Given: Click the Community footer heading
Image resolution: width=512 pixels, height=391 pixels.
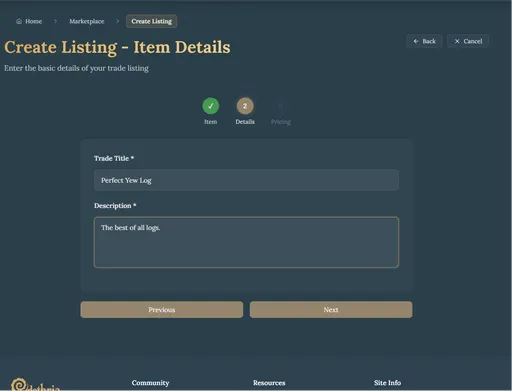Looking at the screenshot, I should 150,383.
